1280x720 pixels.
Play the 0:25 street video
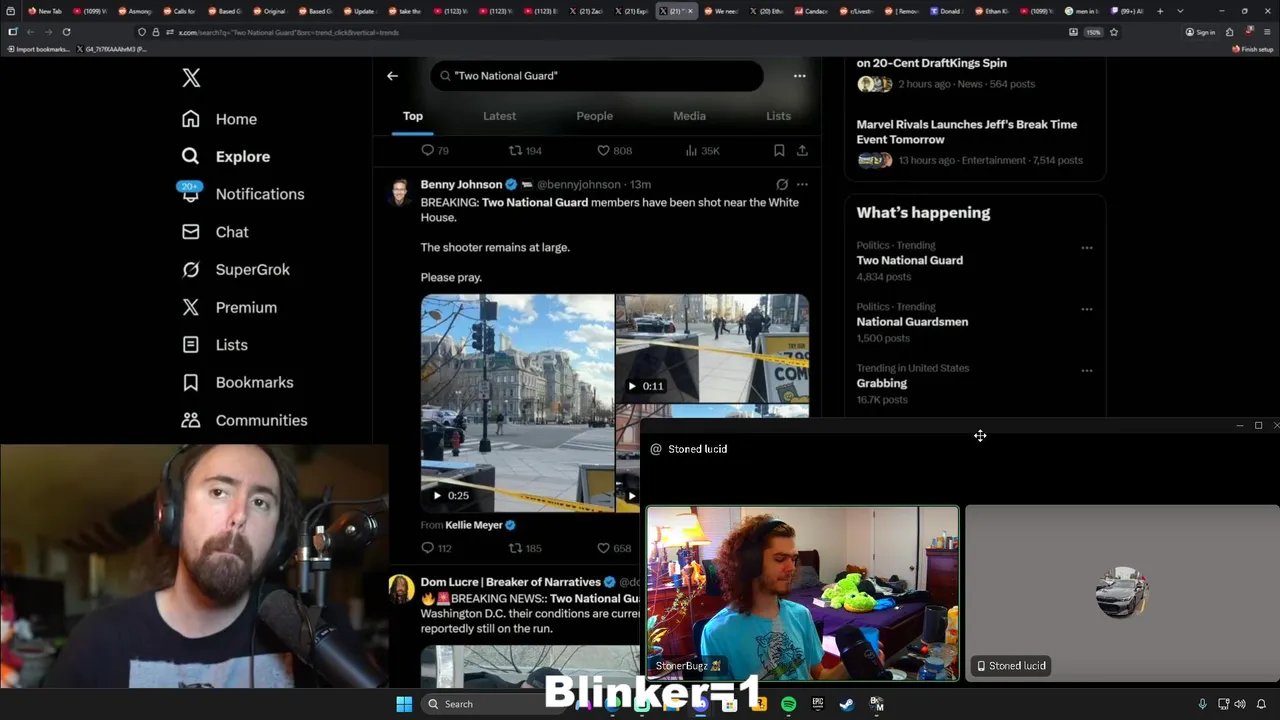517,403
